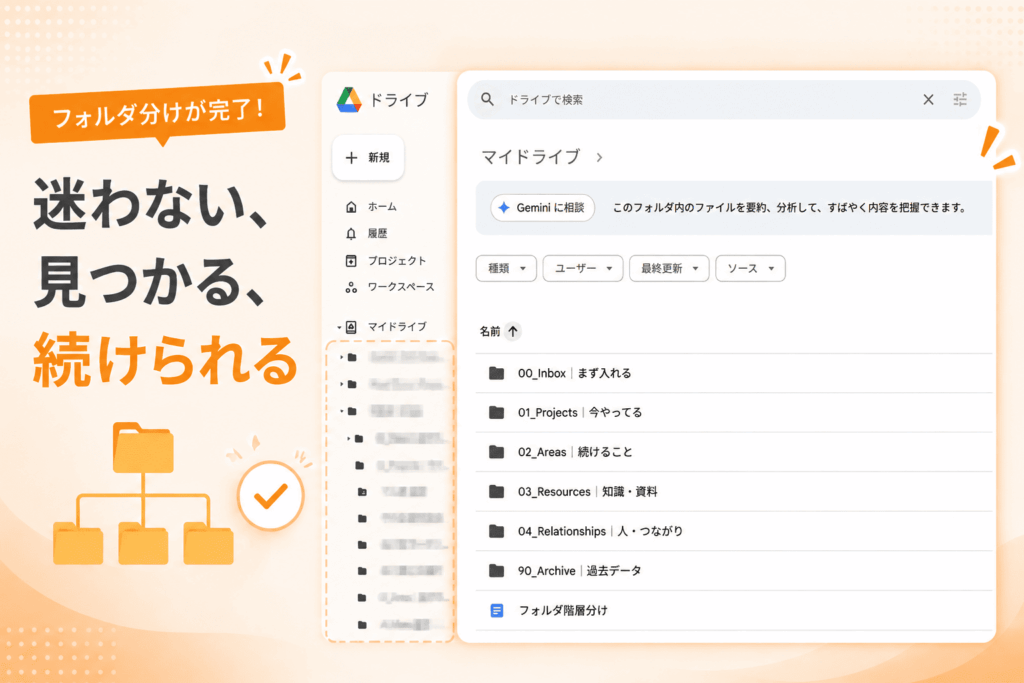Click the folder icon for 00_Inbox
Image resolution: width=1024 pixels, height=683 pixels.
(497, 373)
